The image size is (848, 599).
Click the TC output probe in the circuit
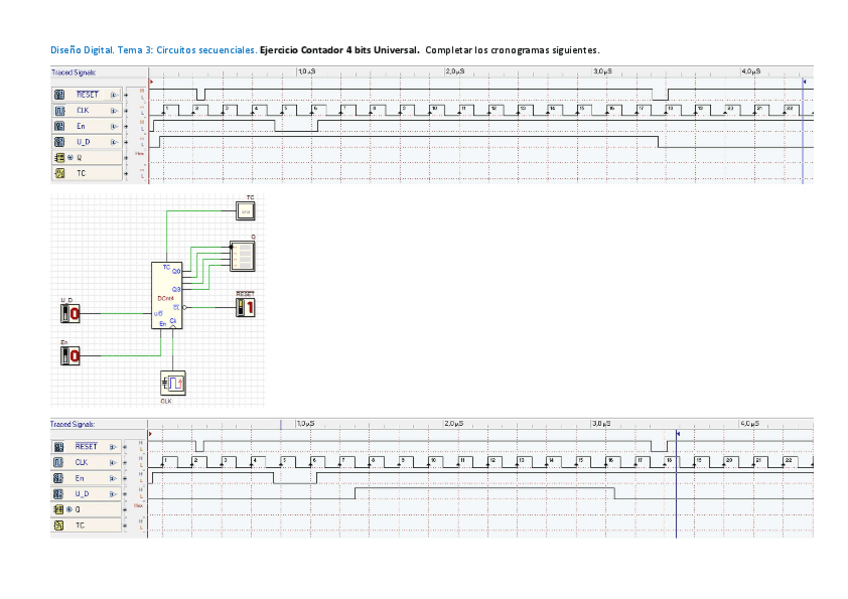pyautogui.click(x=245, y=210)
